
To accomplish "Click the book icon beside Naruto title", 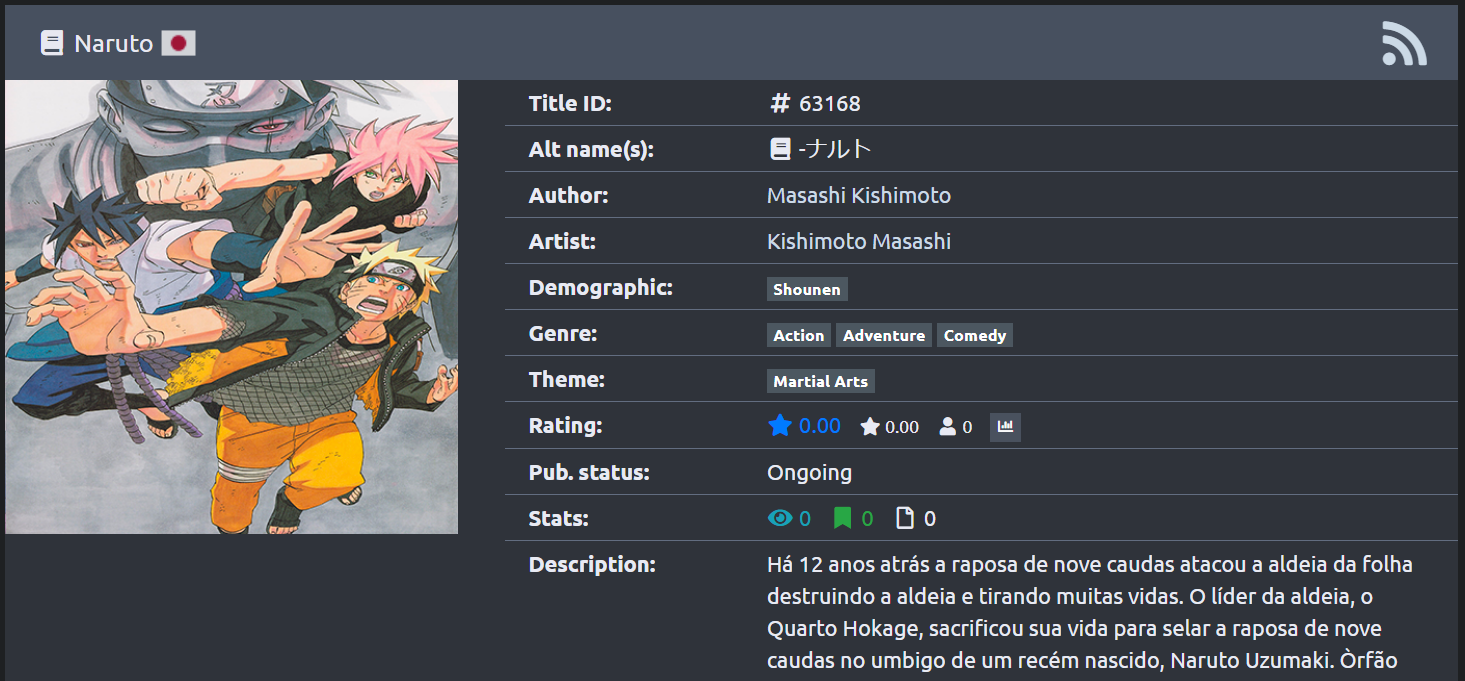I will 52,43.
